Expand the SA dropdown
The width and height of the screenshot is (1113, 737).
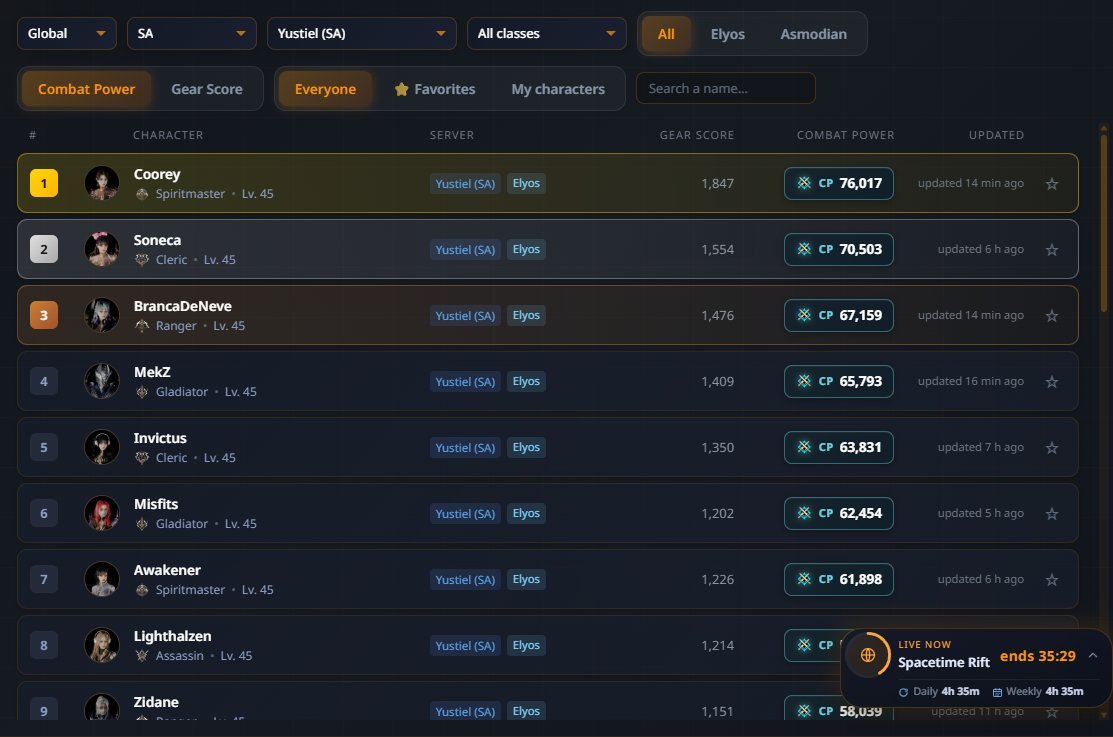pos(192,33)
